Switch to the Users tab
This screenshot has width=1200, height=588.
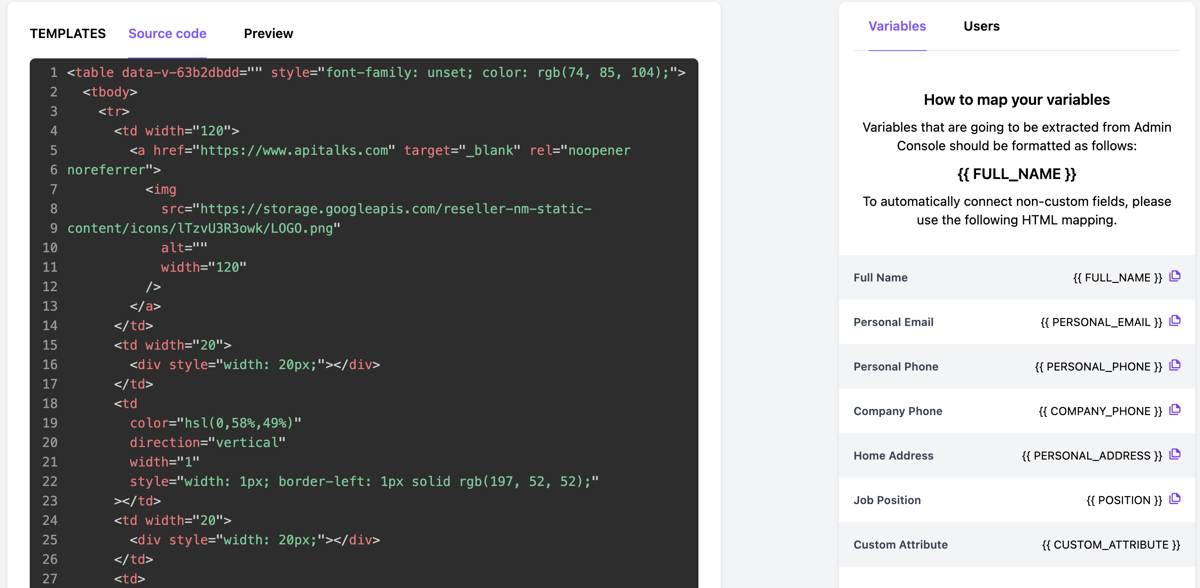pyautogui.click(x=981, y=26)
